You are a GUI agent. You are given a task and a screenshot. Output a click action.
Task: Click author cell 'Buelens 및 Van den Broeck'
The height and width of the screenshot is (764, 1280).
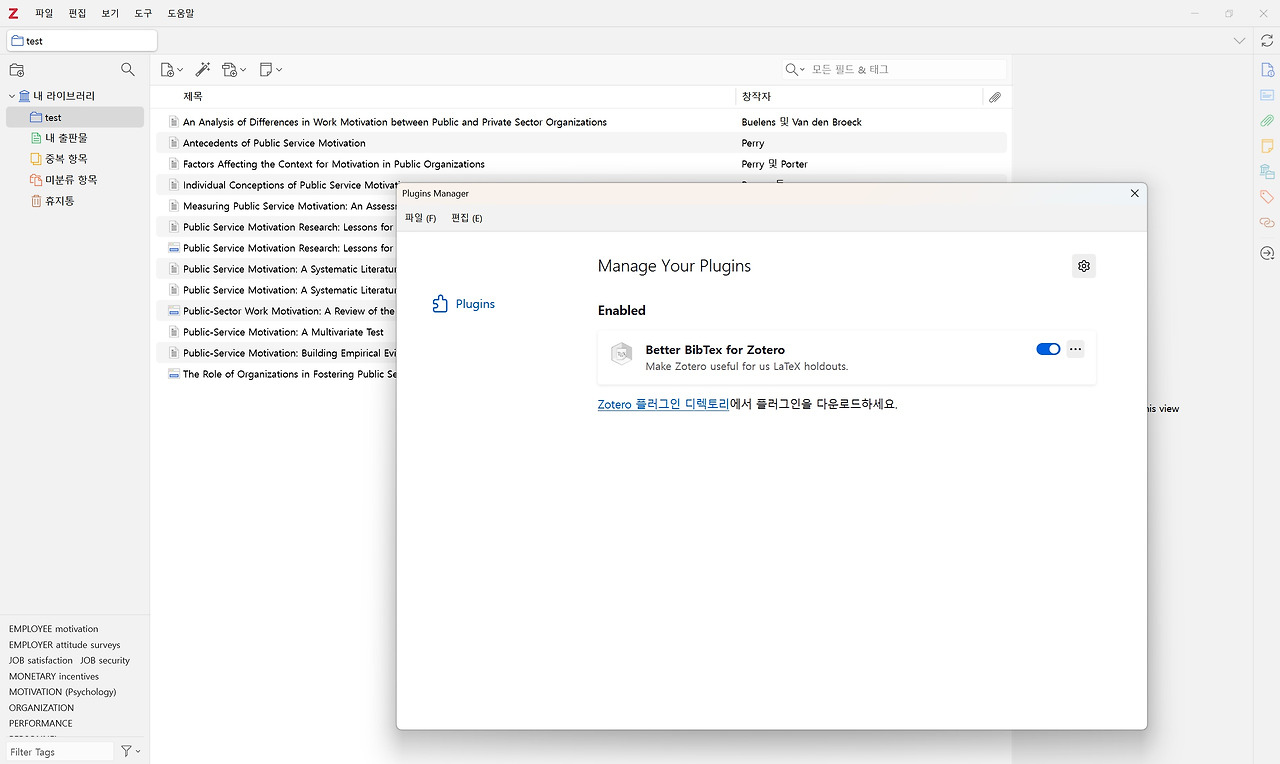(x=802, y=122)
